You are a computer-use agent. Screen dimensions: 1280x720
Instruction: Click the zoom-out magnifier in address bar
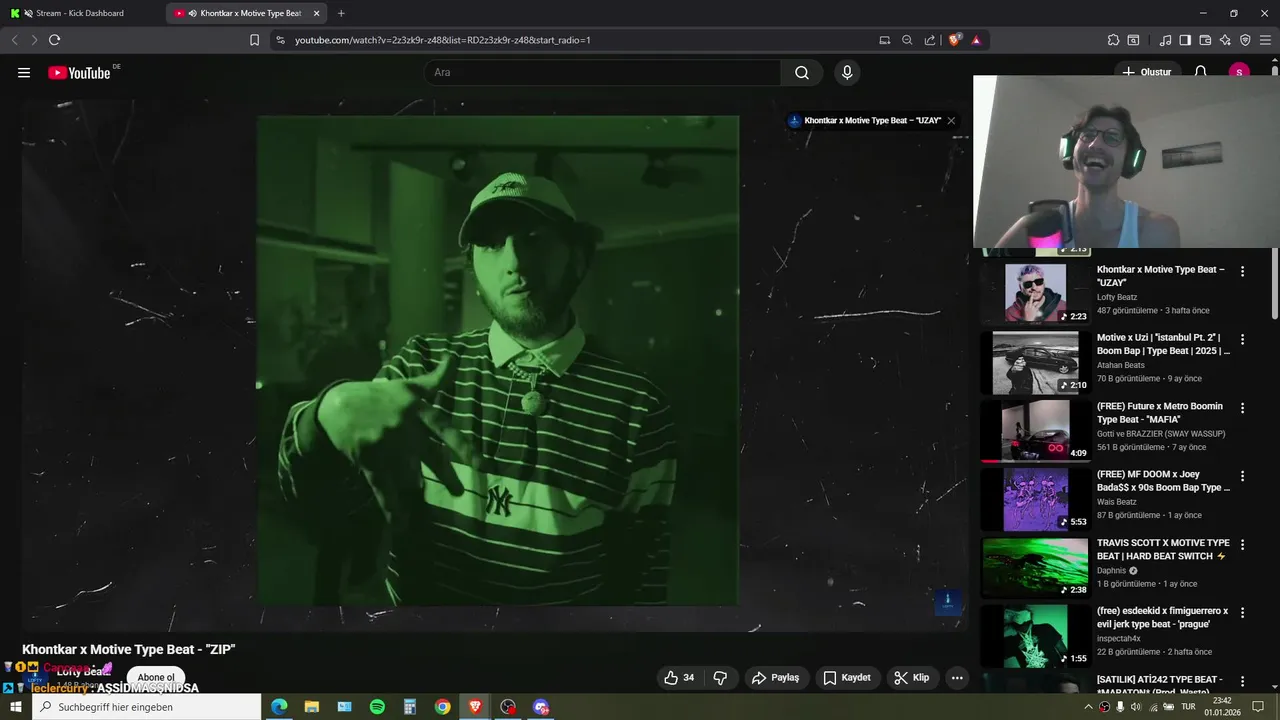907,40
